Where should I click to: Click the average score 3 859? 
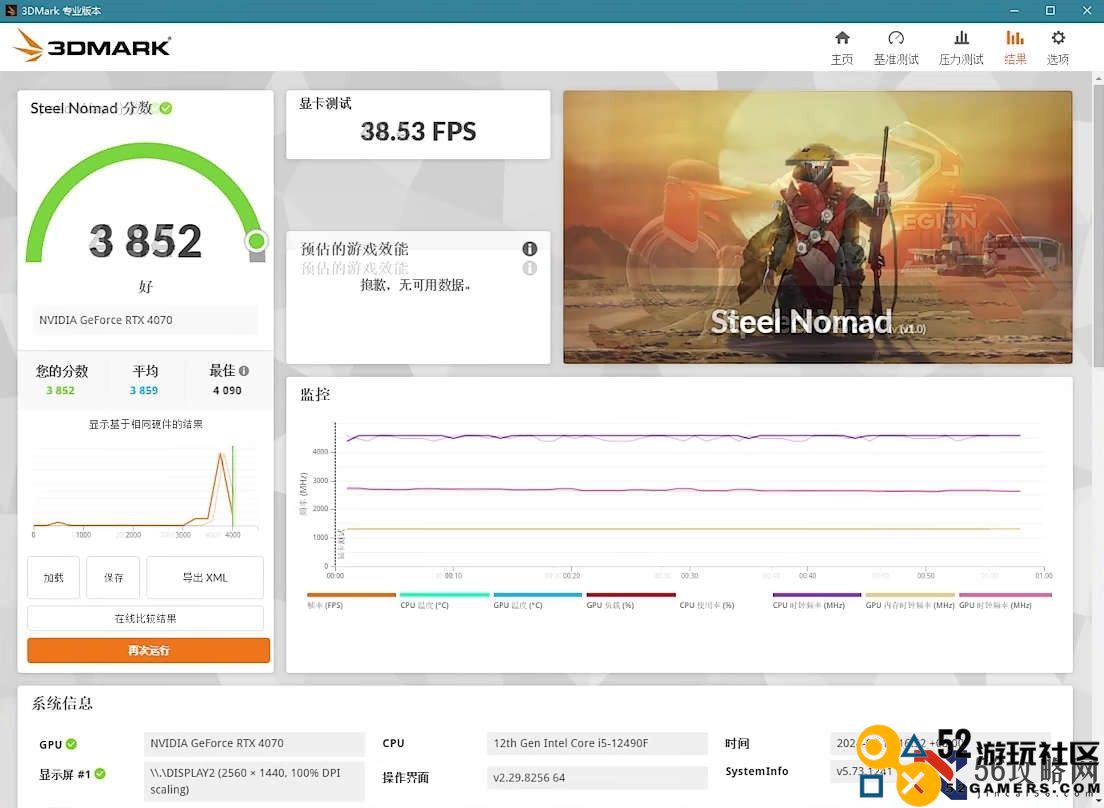[x=144, y=391]
